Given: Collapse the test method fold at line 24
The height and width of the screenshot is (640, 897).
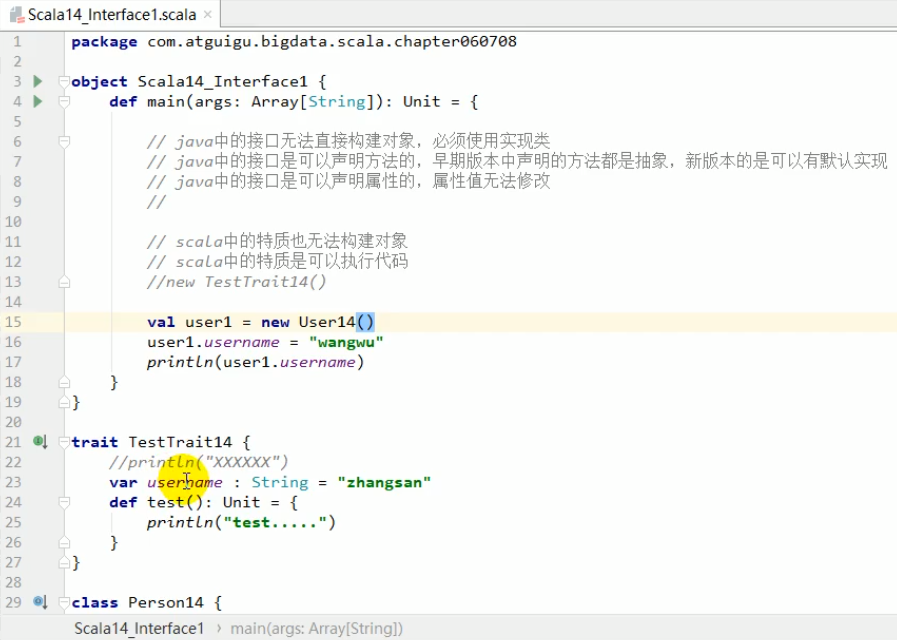Looking at the screenshot, I should click(x=64, y=502).
